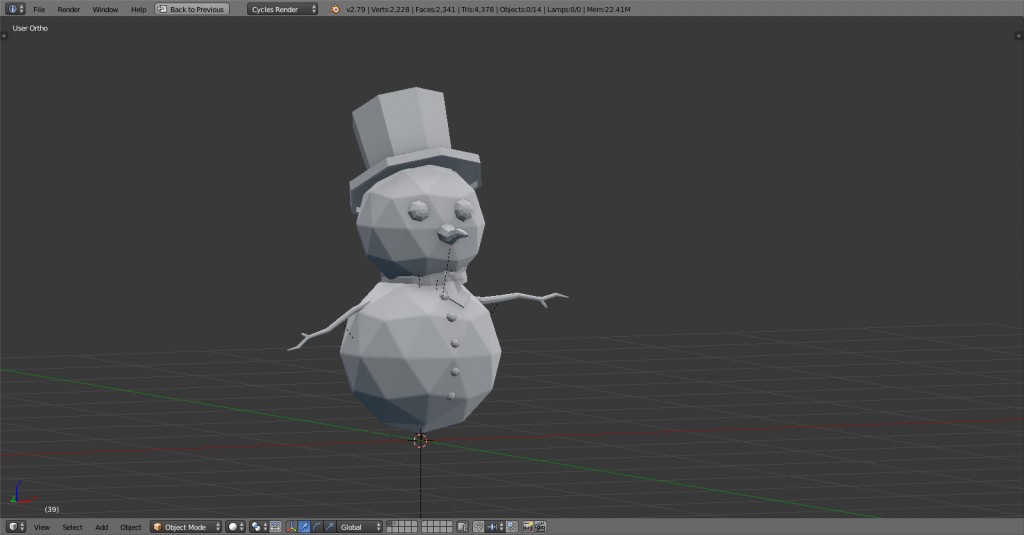Select the scale manipulator icon
Image resolution: width=1024 pixels, height=535 pixels.
[x=328, y=527]
